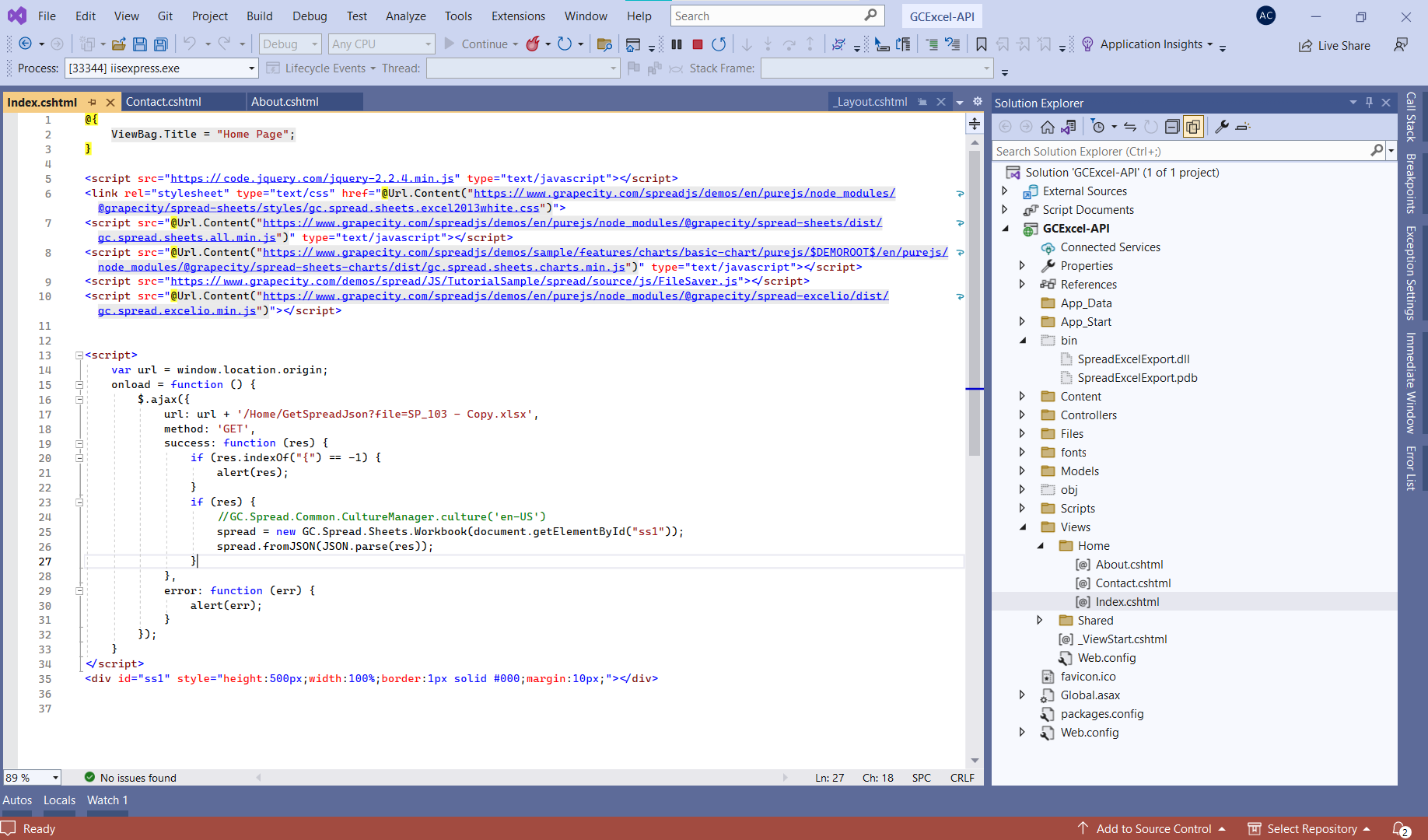The height and width of the screenshot is (840, 1428).
Task: Save all files using Save All icon
Action: click(x=160, y=44)
